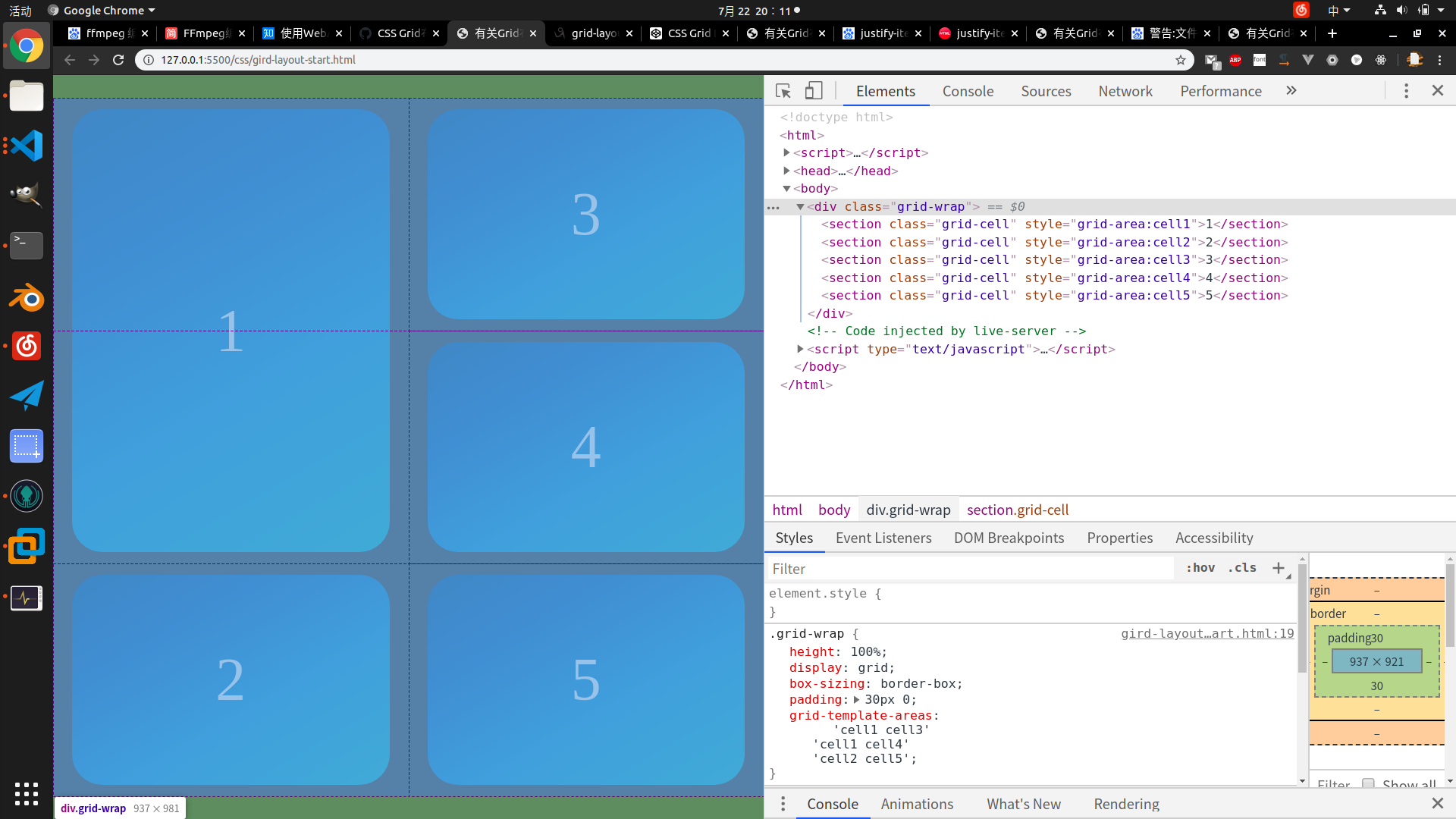Open the React DevTools extension icon

[x=1381, y=60]
